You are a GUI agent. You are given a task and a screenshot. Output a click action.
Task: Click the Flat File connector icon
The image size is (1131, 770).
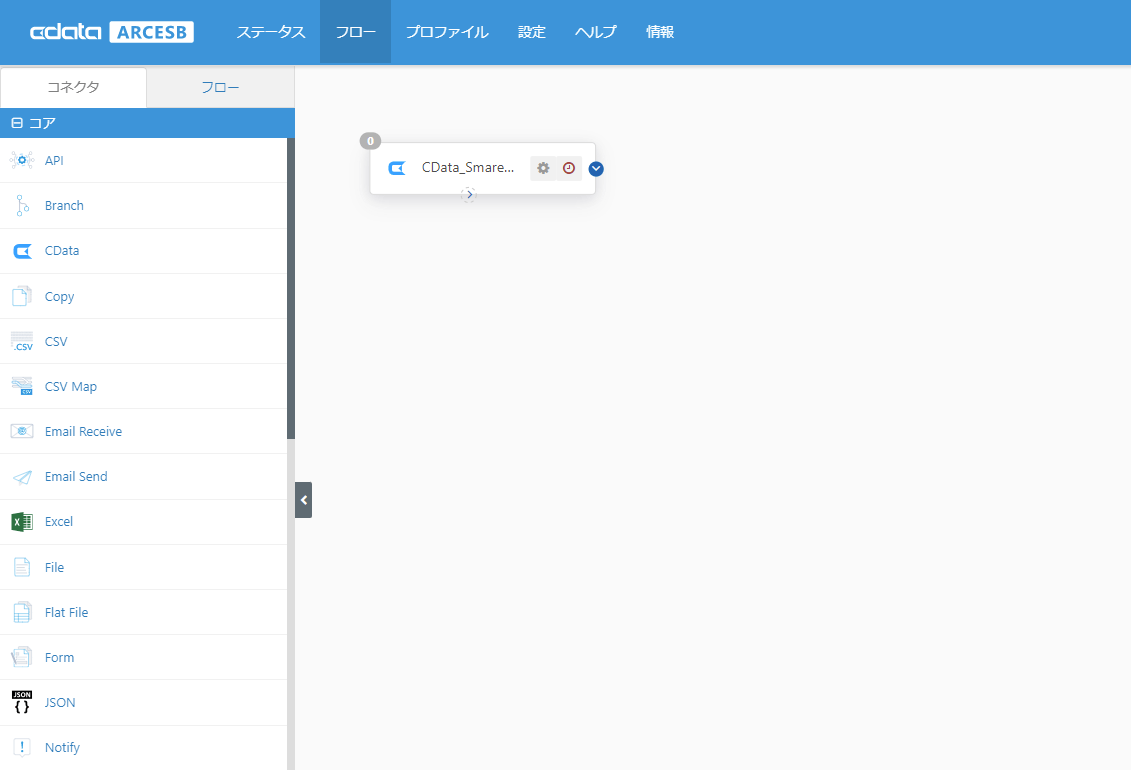tap(22, 612)
